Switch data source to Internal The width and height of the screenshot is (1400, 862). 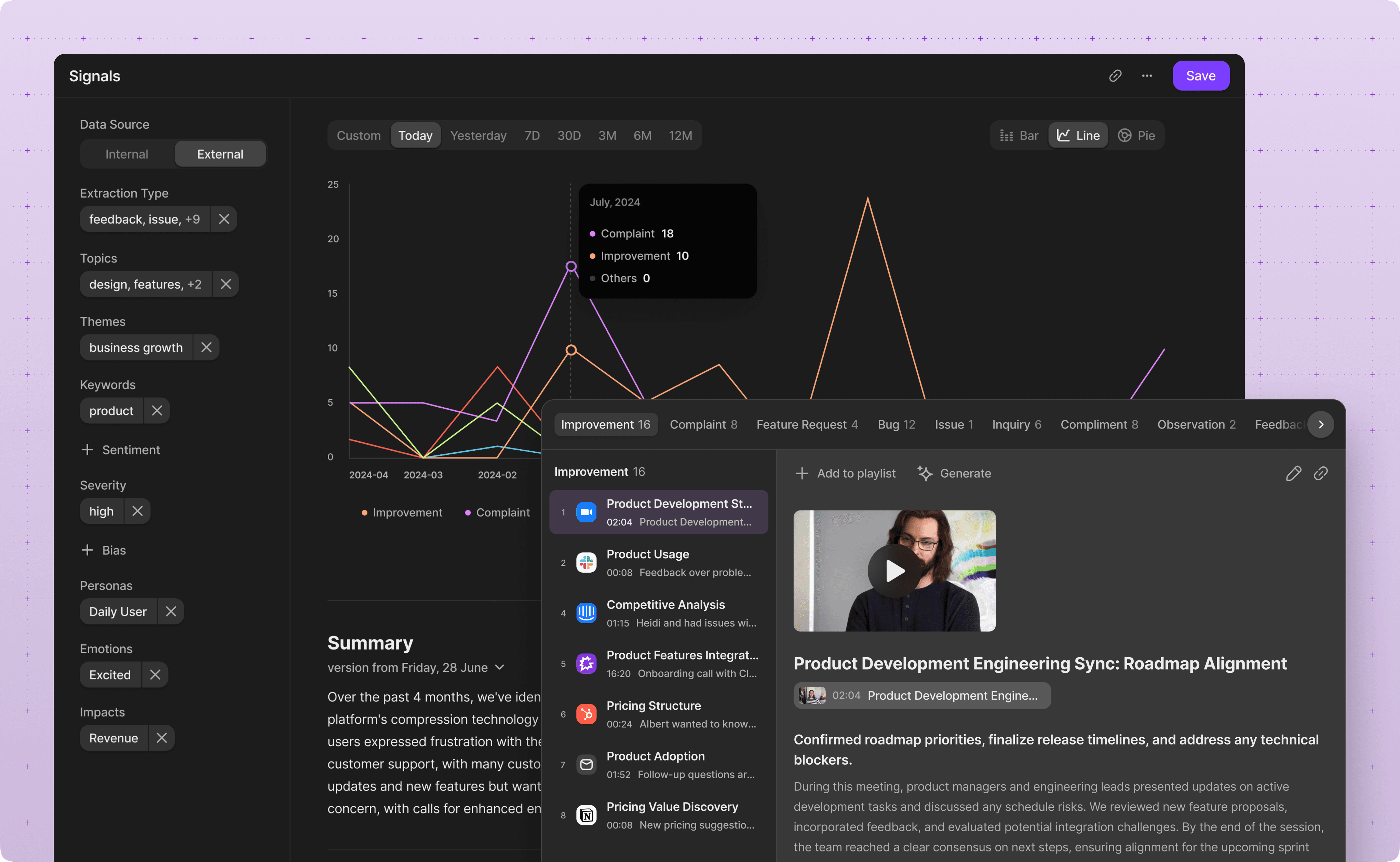(x=126, y=154)
